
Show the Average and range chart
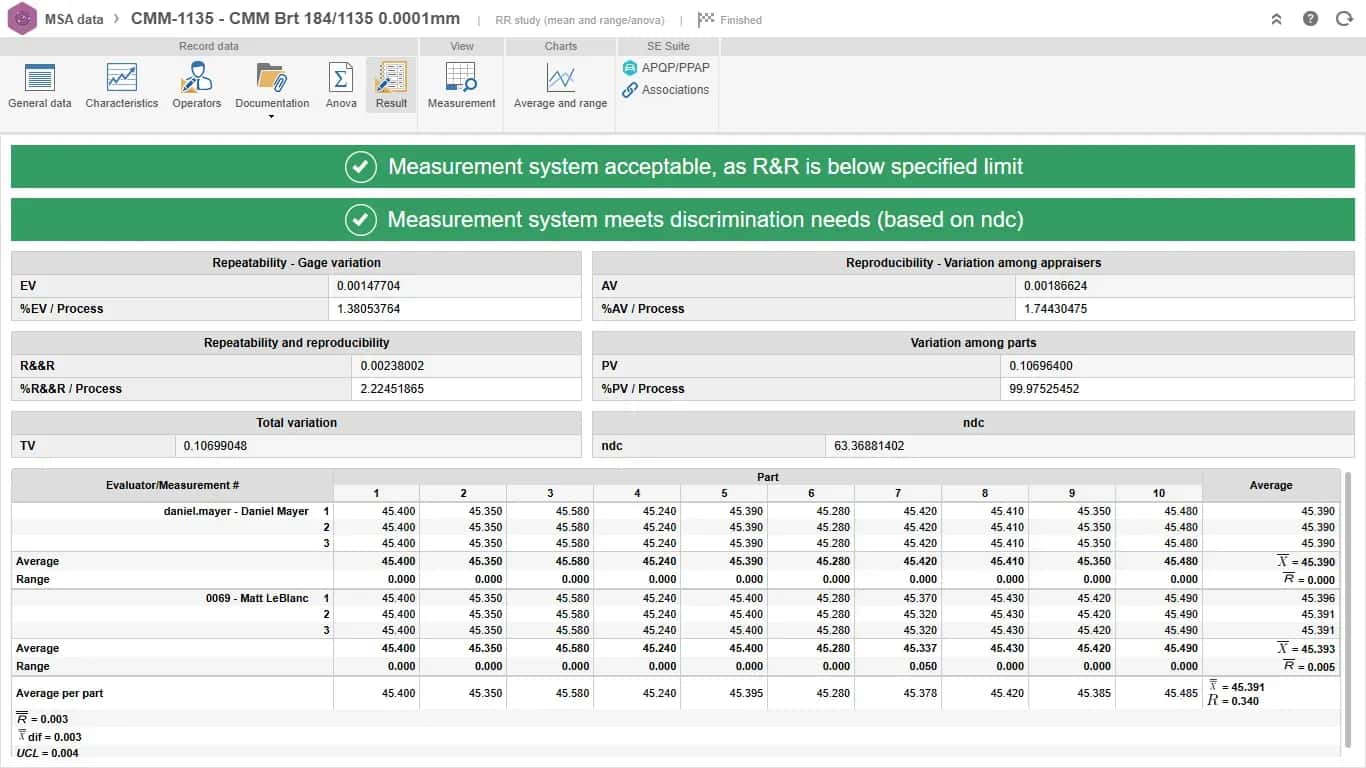(x=560, y=85)
